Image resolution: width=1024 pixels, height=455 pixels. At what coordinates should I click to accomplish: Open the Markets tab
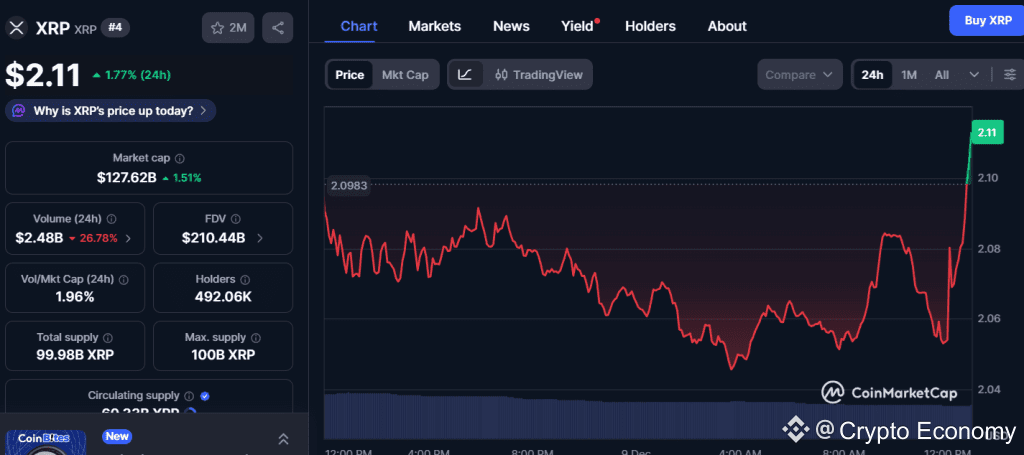tap(434, 26)
